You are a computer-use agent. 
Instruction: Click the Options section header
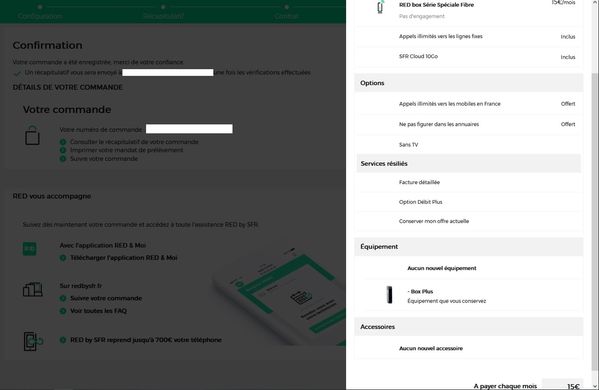point(469,83)
